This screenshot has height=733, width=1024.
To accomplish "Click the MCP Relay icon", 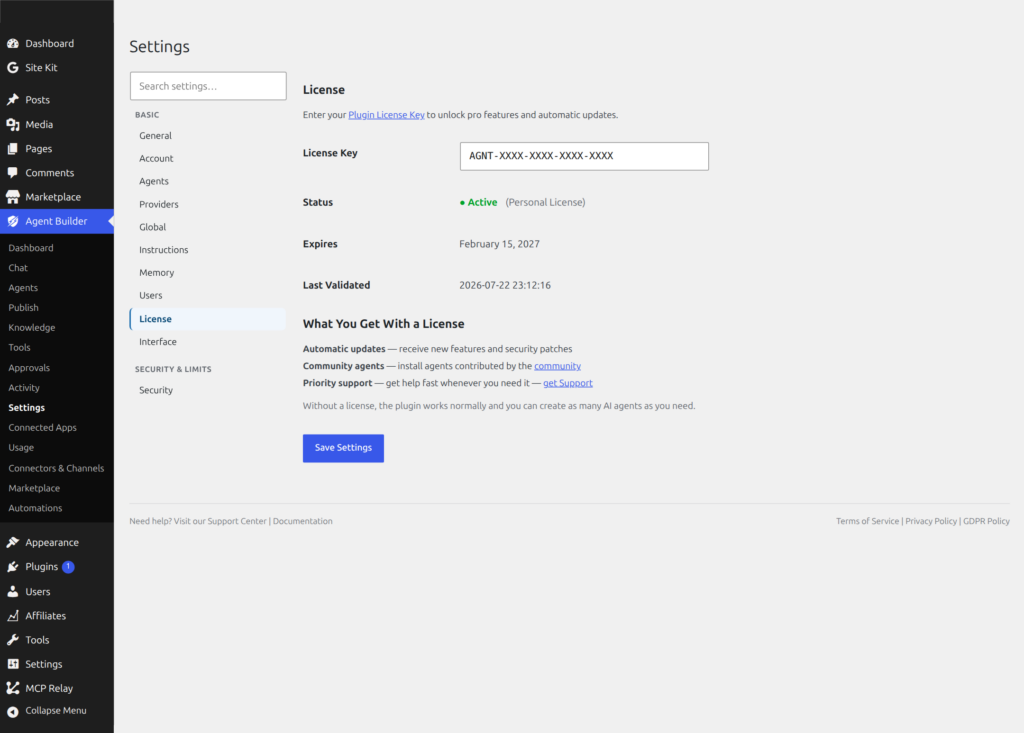I will tap(12, 689).
